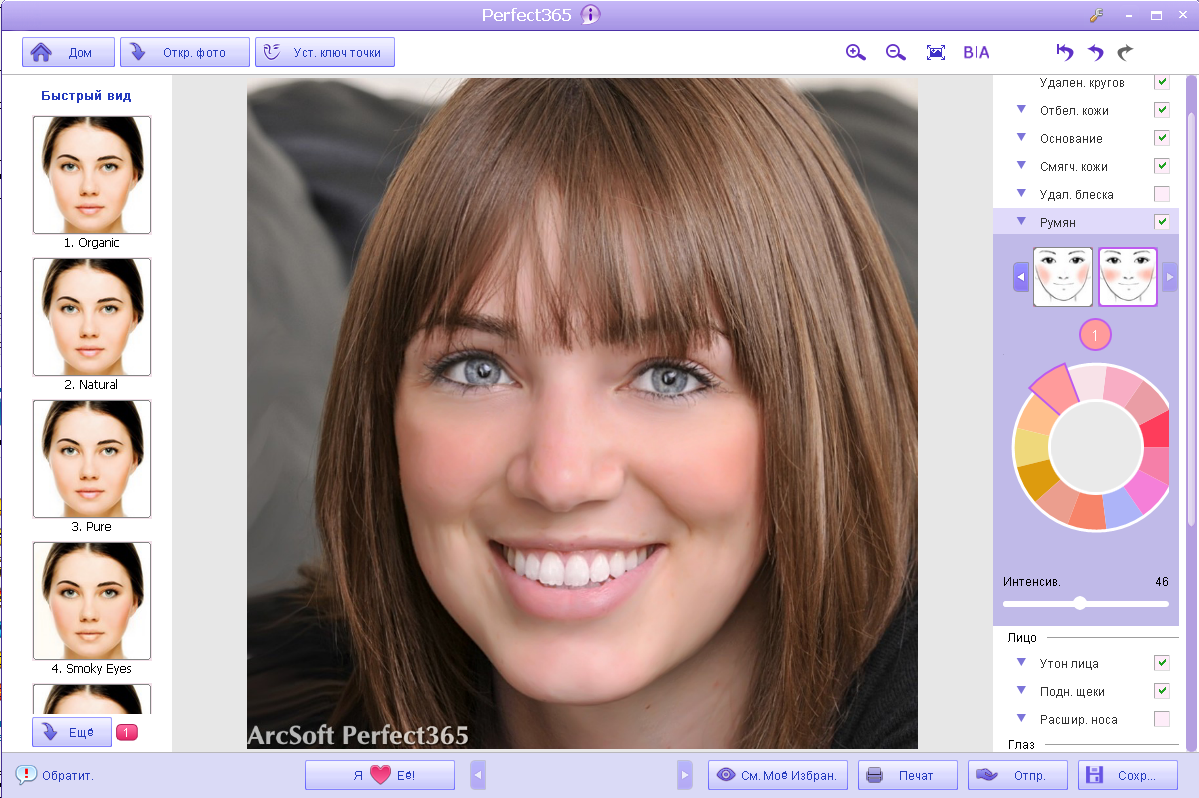
Task: Set key points with Уст. ключ точки
Action: pyautogui.click(x=325, y=52)
